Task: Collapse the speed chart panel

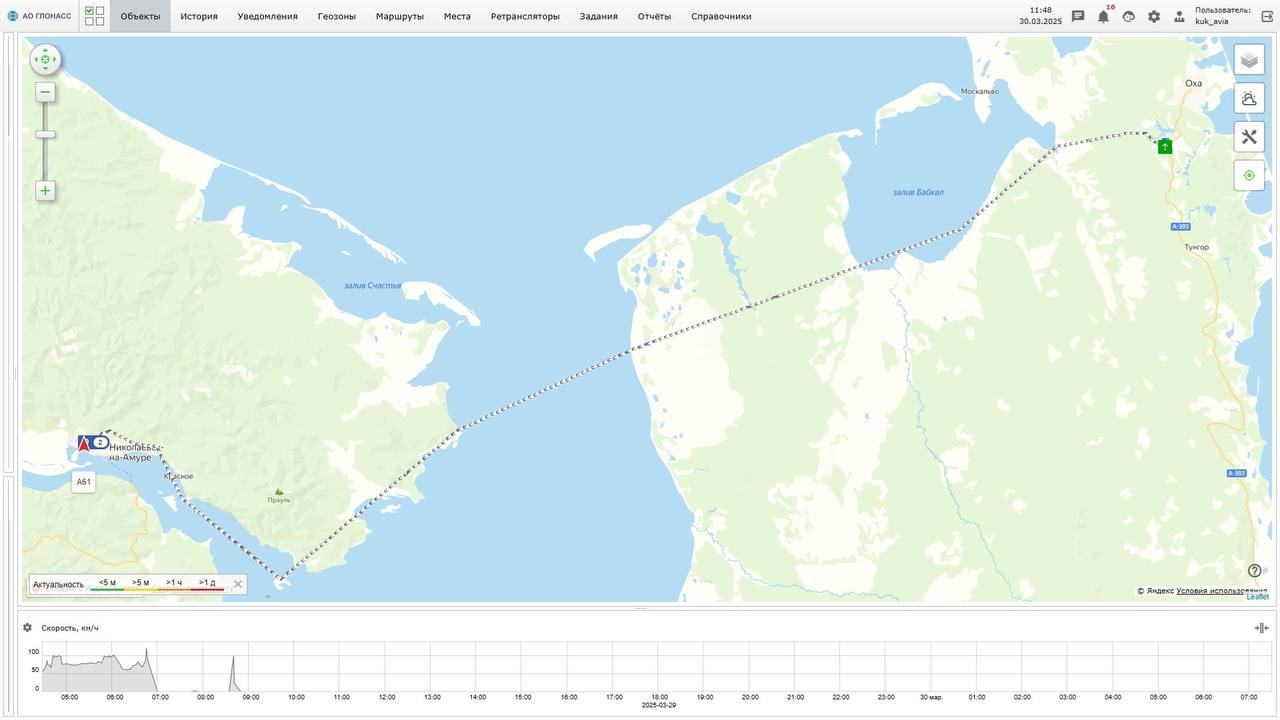Action: click(x=1261, y=628)
